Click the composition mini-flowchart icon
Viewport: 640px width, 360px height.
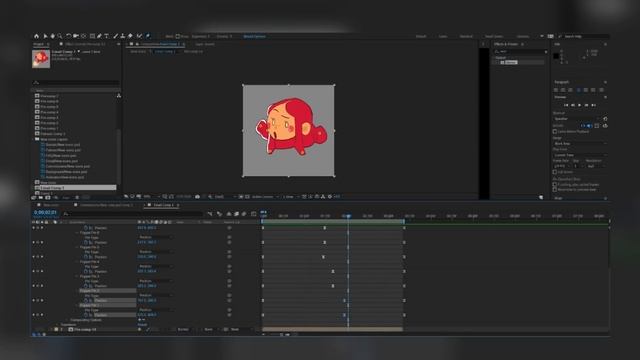(x=210, y=214)
